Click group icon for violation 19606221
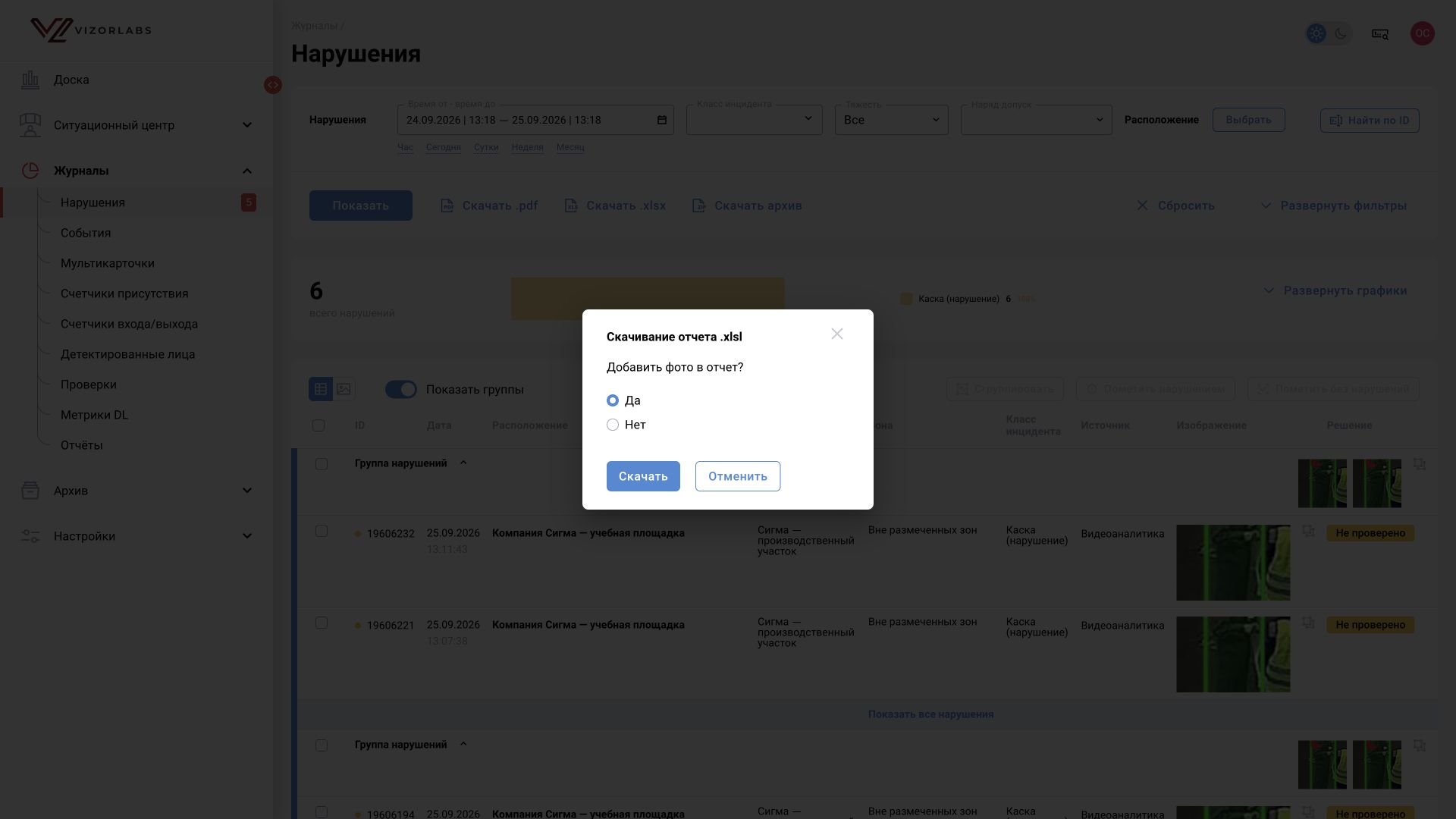The width and height of the screenshot is (1456, 819). pos(1309,623)
